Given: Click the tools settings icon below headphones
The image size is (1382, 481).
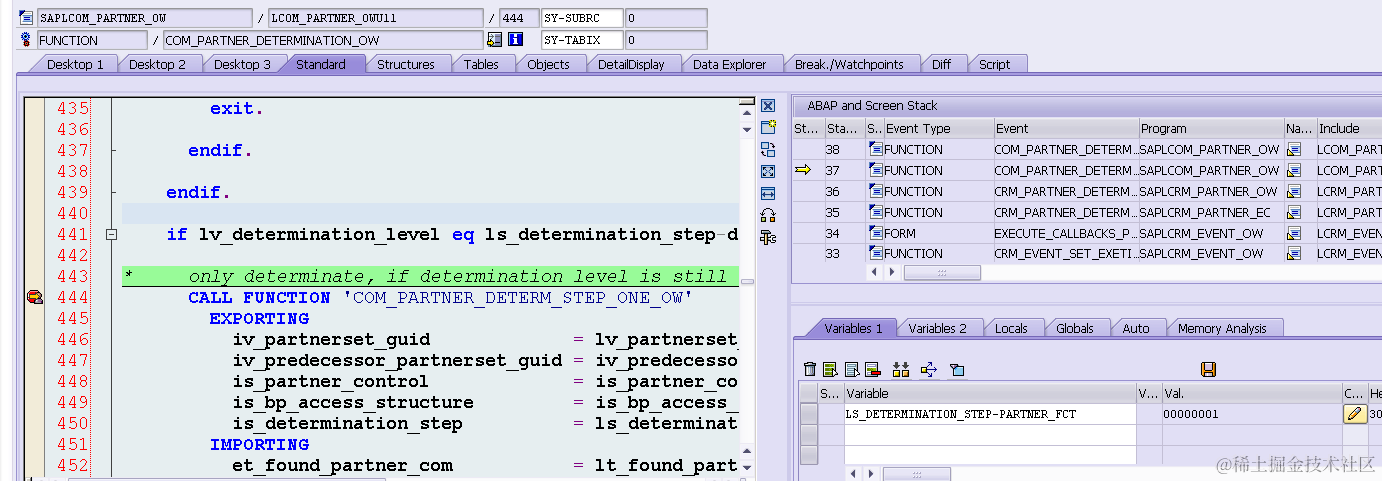Looking at the screenshot, I should (768, 237).
